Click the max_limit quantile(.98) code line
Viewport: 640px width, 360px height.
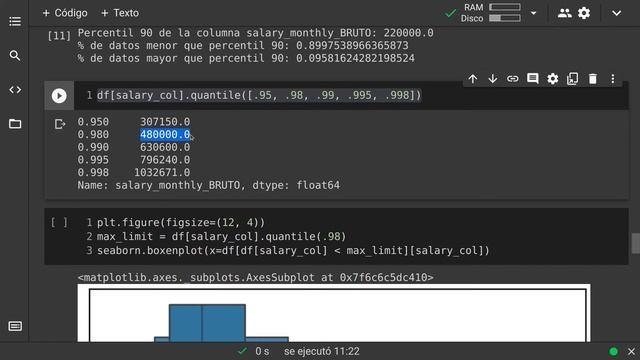point(221,237)
